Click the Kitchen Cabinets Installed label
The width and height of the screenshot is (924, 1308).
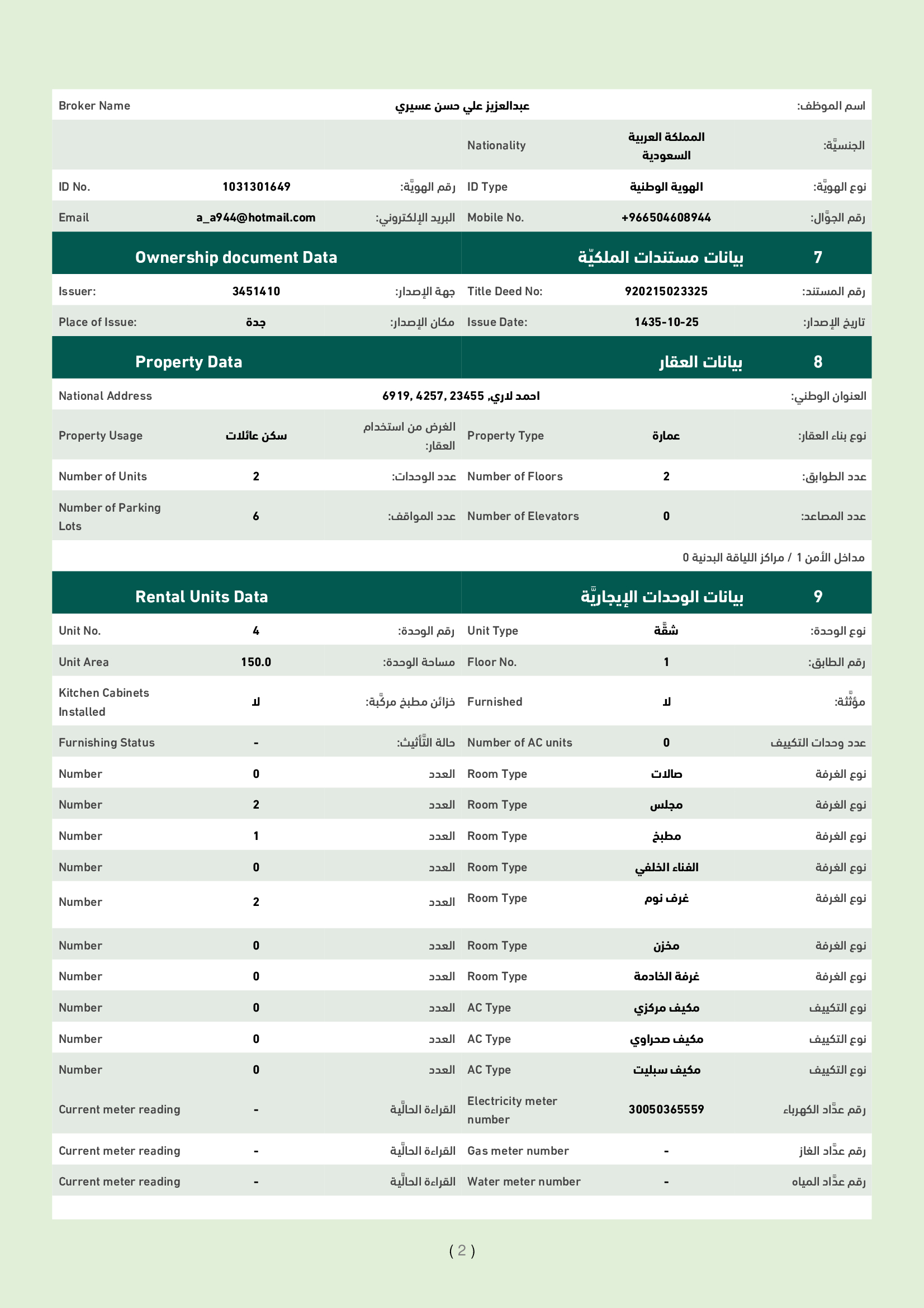tap(103, 702)
